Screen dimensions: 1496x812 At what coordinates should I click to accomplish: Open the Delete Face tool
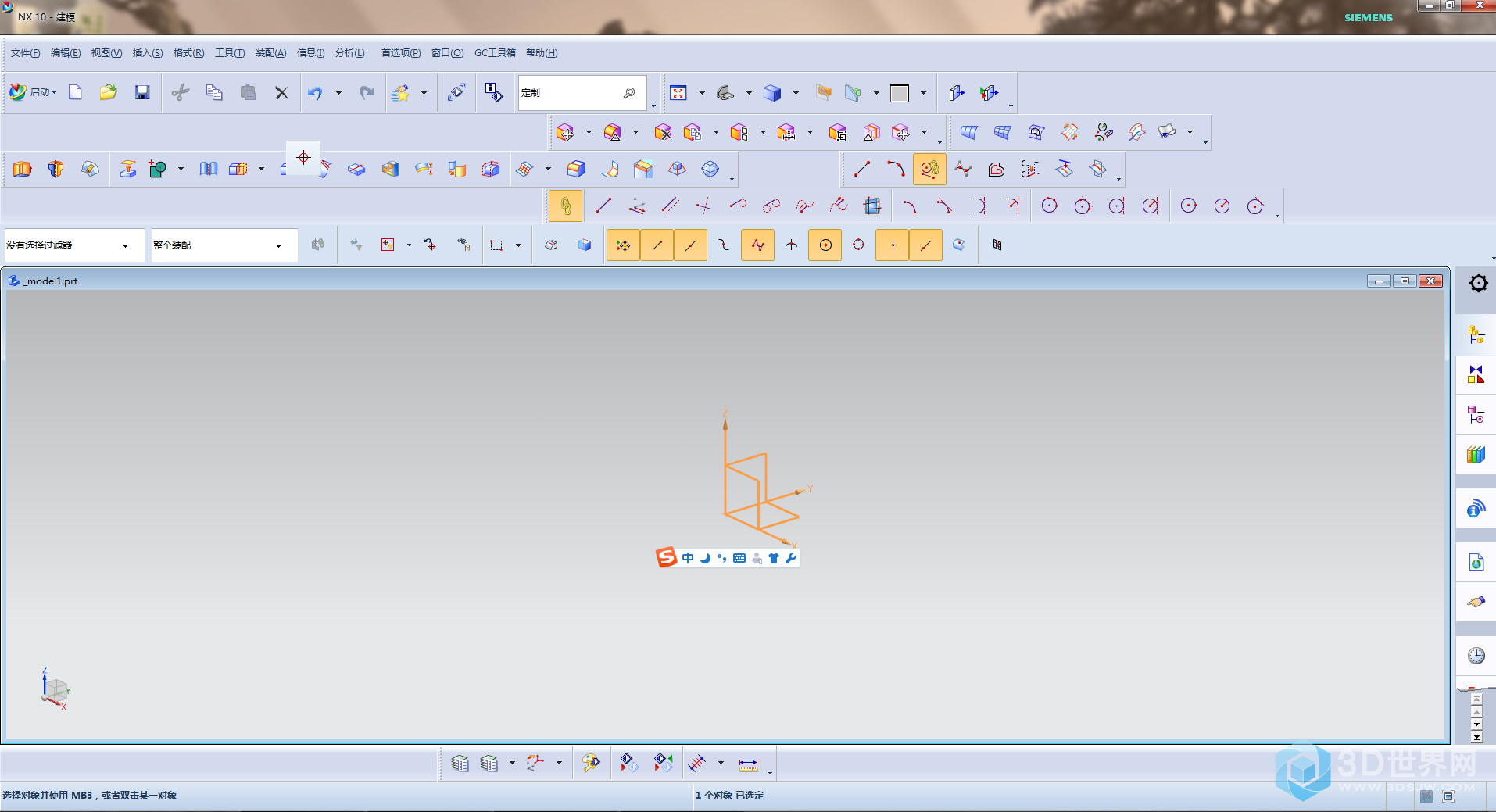[x=663, y=132]
